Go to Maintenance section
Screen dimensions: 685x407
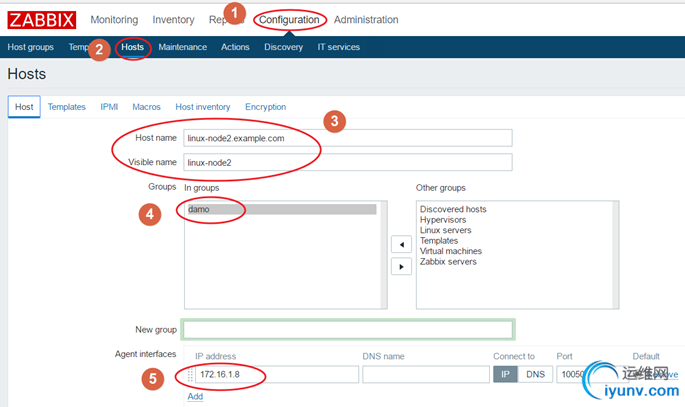tap(183, 47)
